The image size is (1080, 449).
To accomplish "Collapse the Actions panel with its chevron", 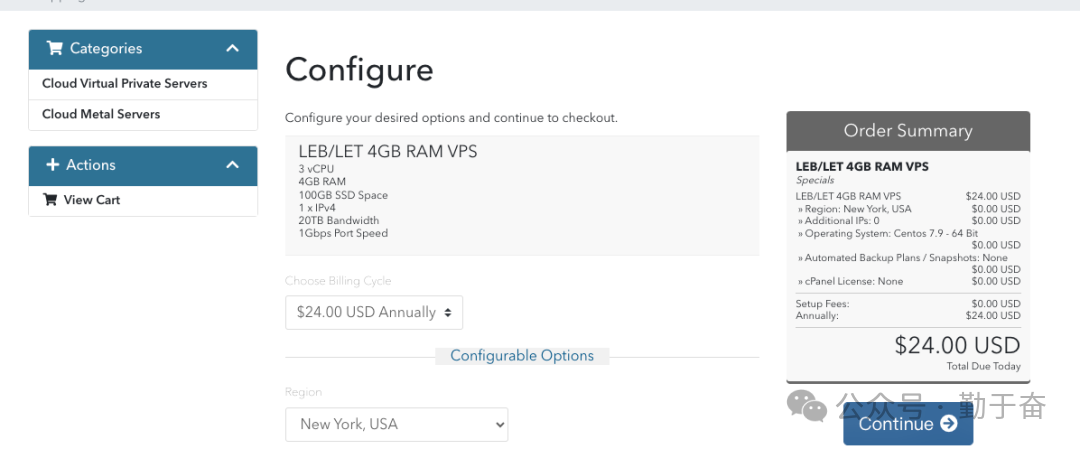I will click(x=233, y=165).
